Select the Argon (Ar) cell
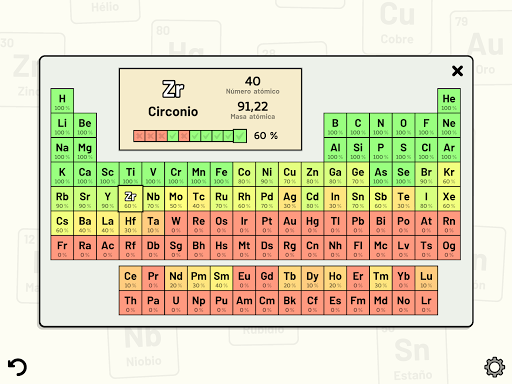Image resolution: width=512 pixels, height=384 pixels. click(x=449, y=150)
